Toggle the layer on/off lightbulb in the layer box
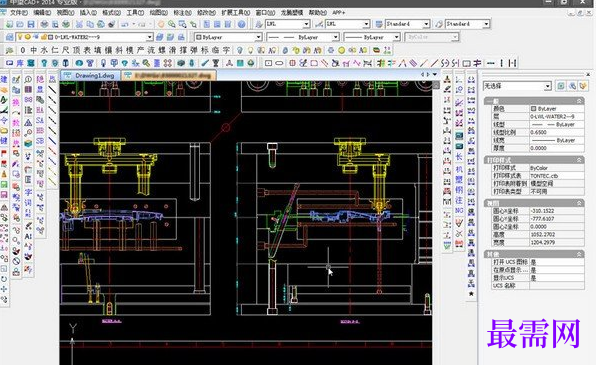This screenshot has width=599, height=365. click(x=20, y=37)
